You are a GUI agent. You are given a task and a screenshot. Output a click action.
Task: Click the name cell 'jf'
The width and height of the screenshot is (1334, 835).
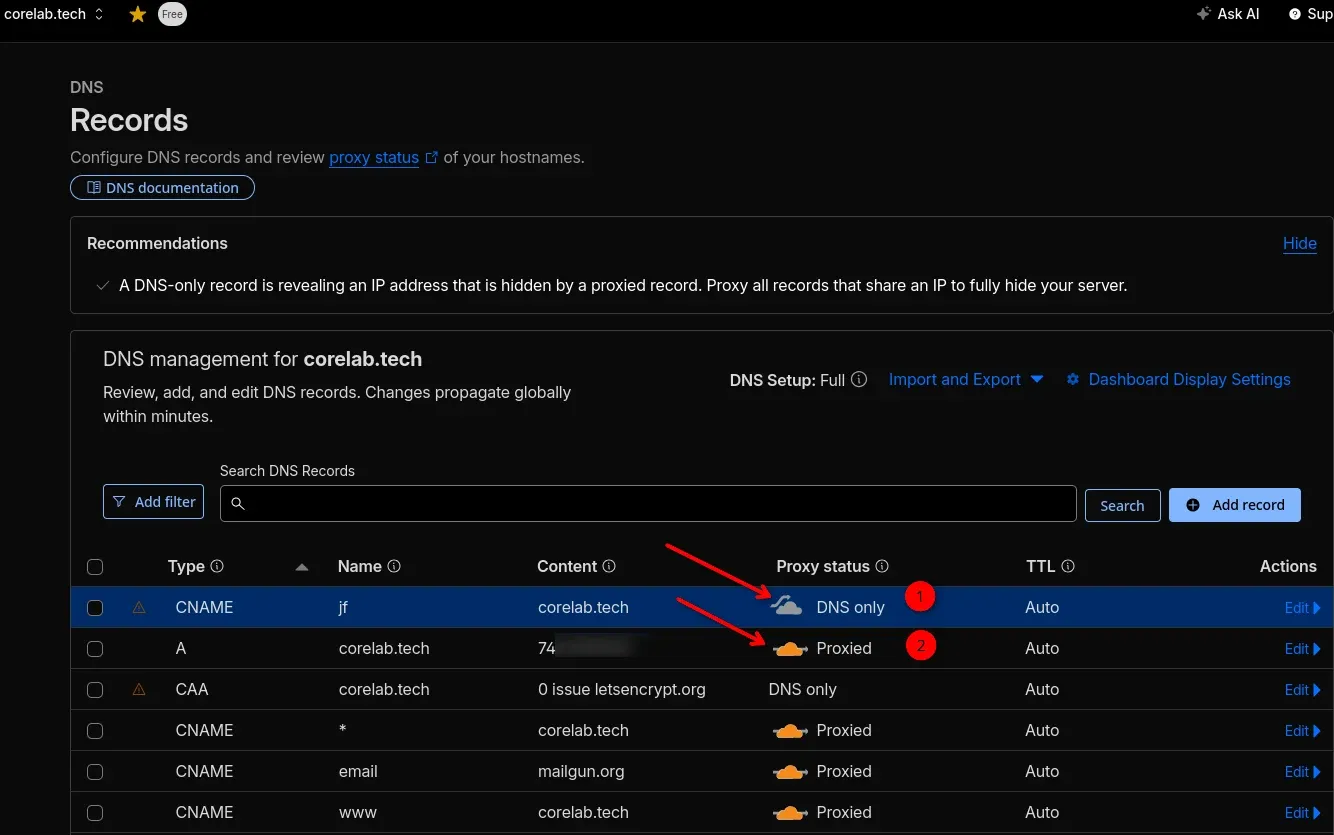(x=343, y=608)
